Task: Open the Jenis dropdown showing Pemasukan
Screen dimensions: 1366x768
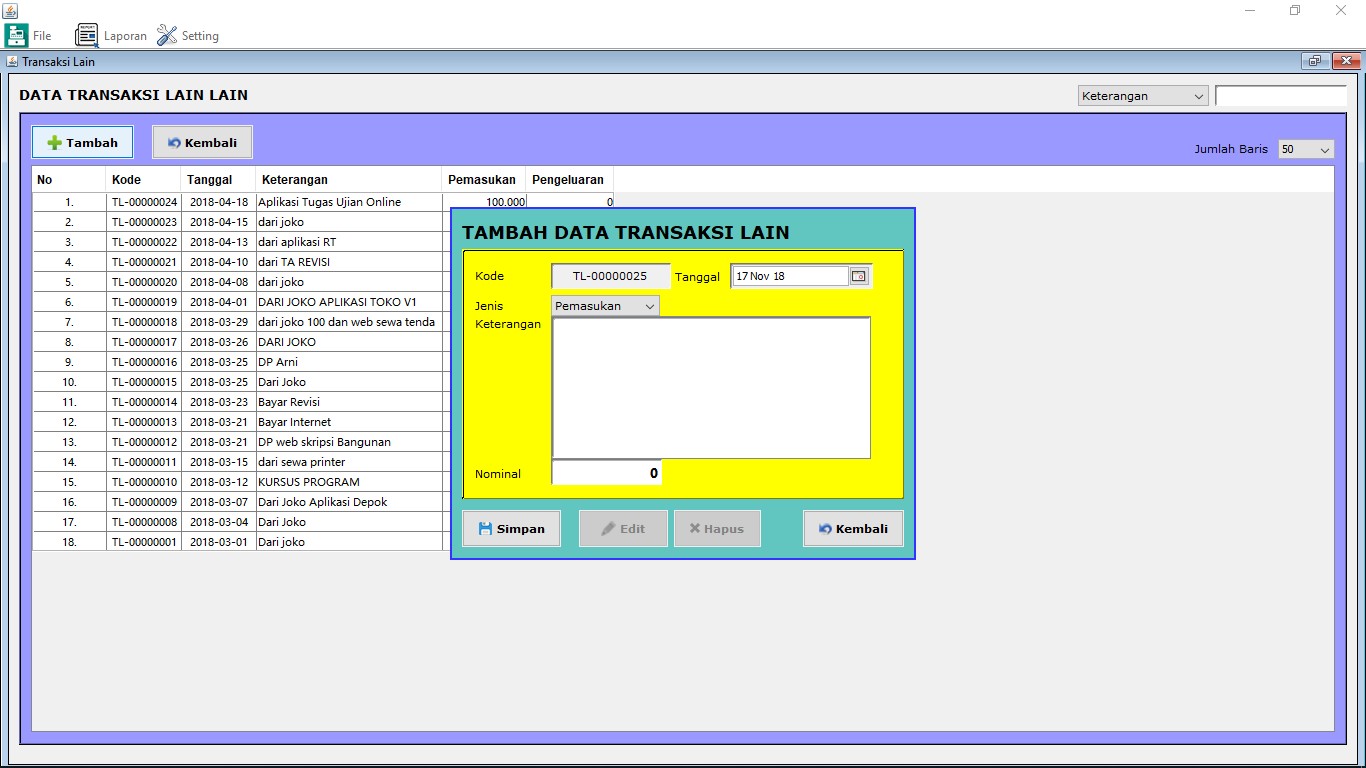Action: (x=604, y=306)
